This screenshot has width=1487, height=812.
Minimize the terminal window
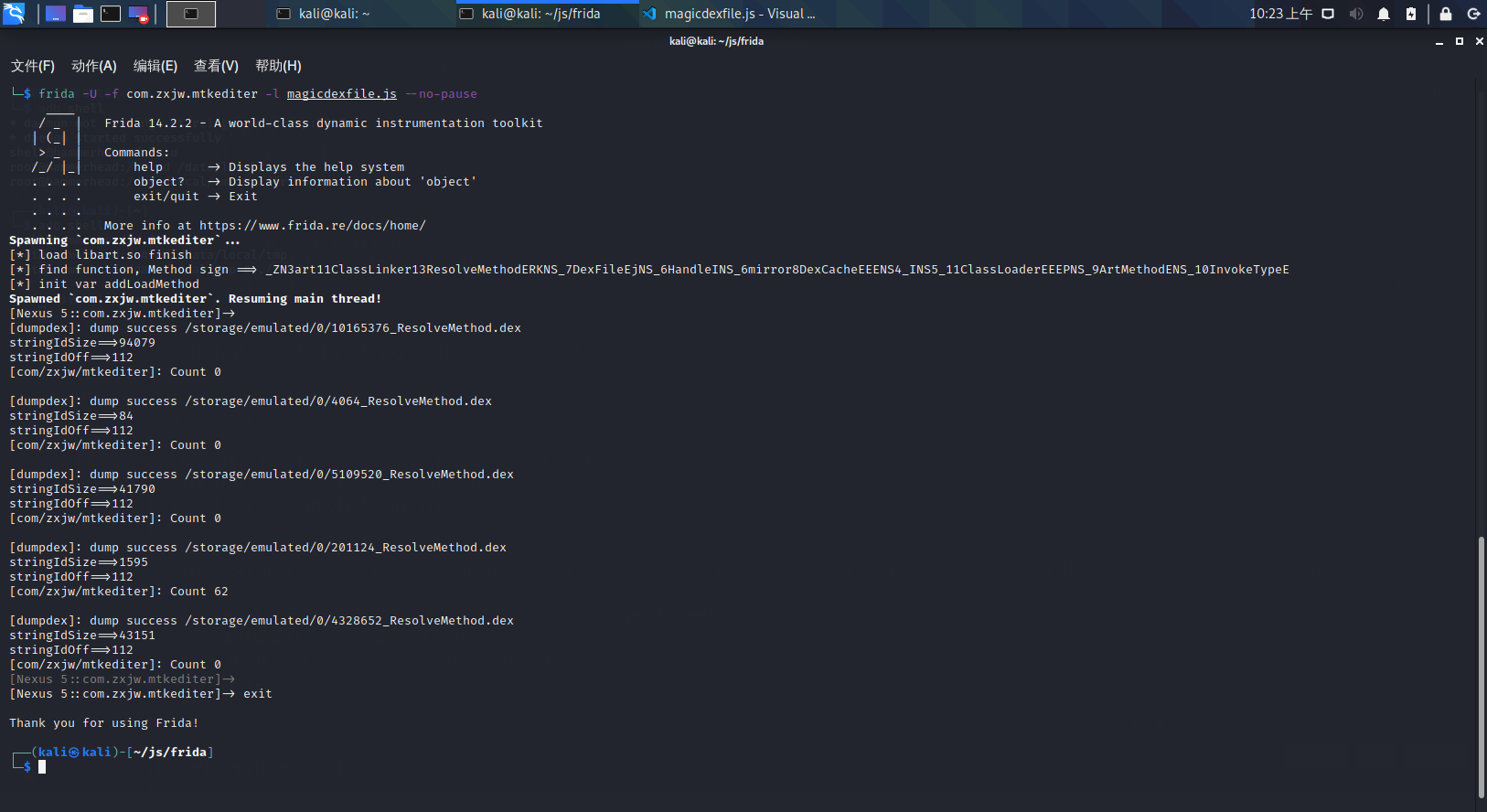(x=1439, y=41)
